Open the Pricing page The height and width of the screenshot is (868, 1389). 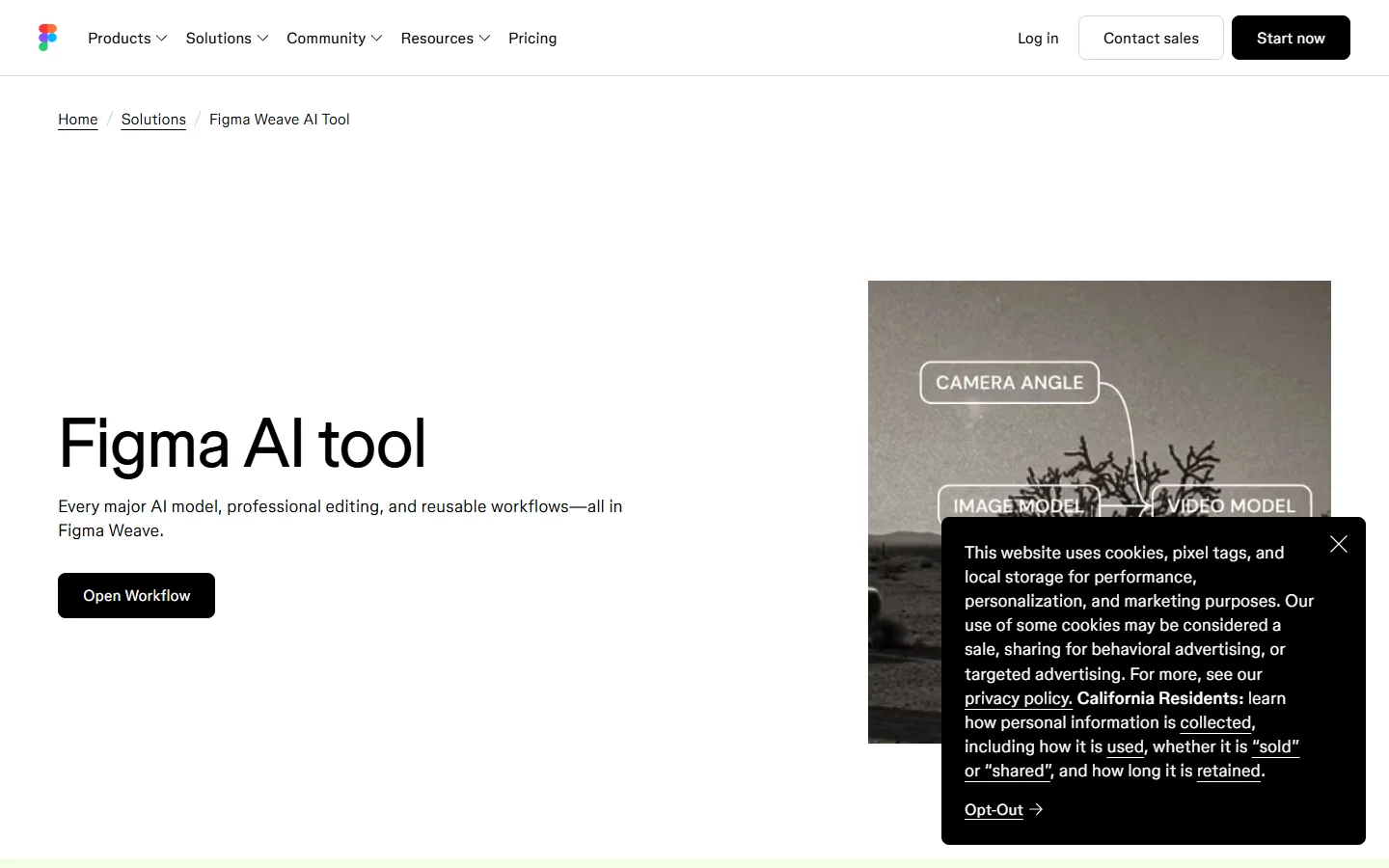532,38
